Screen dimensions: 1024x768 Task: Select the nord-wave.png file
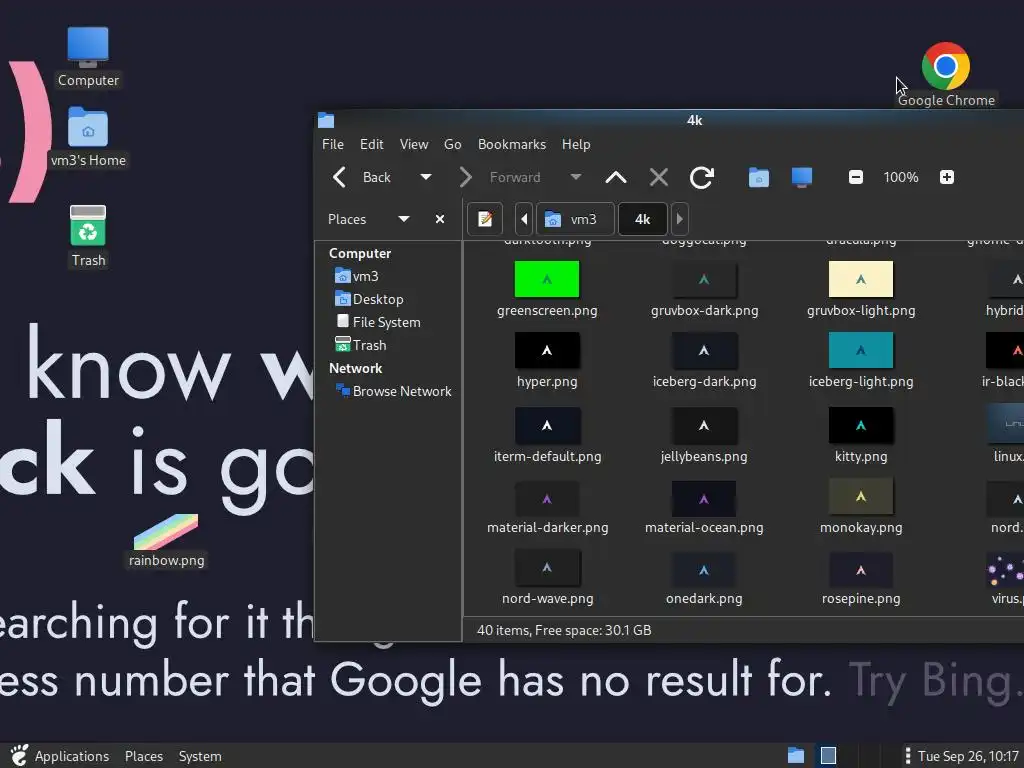click(x=547, y=579)
